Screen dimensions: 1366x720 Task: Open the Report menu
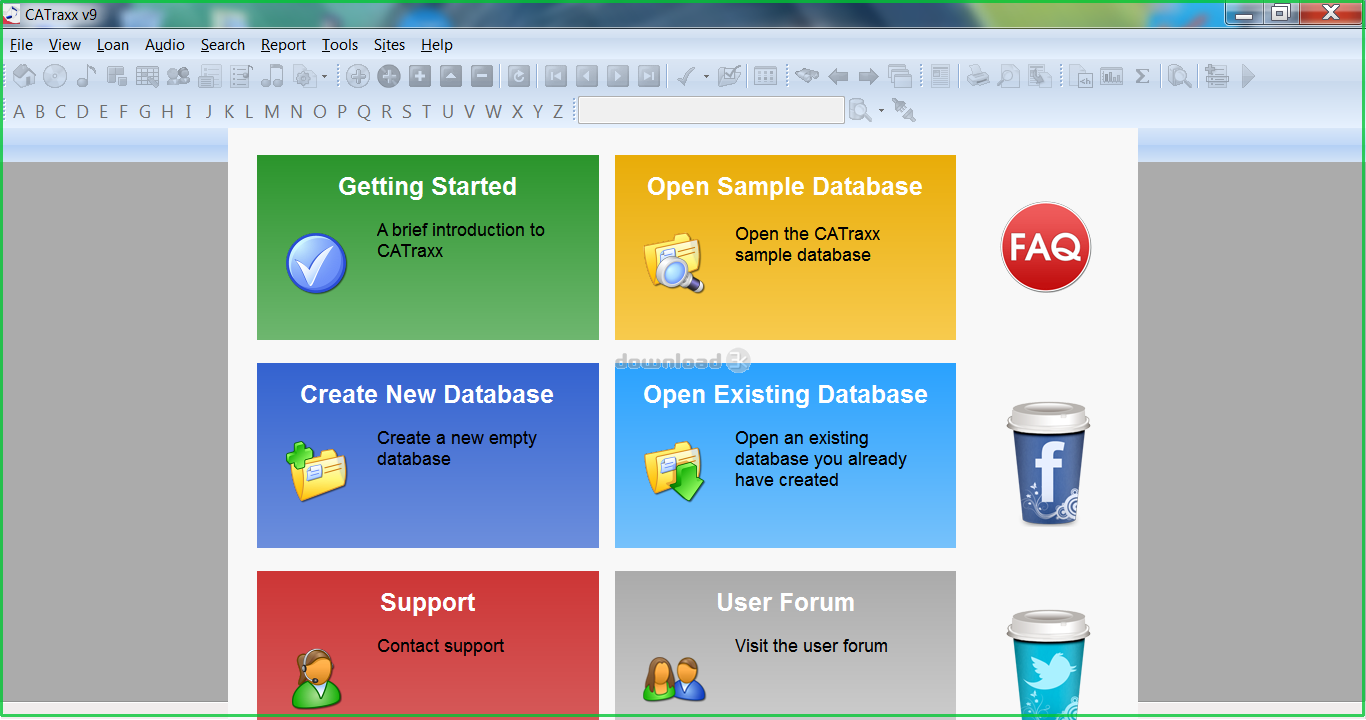pyautogui.click(x=284, y=45)
